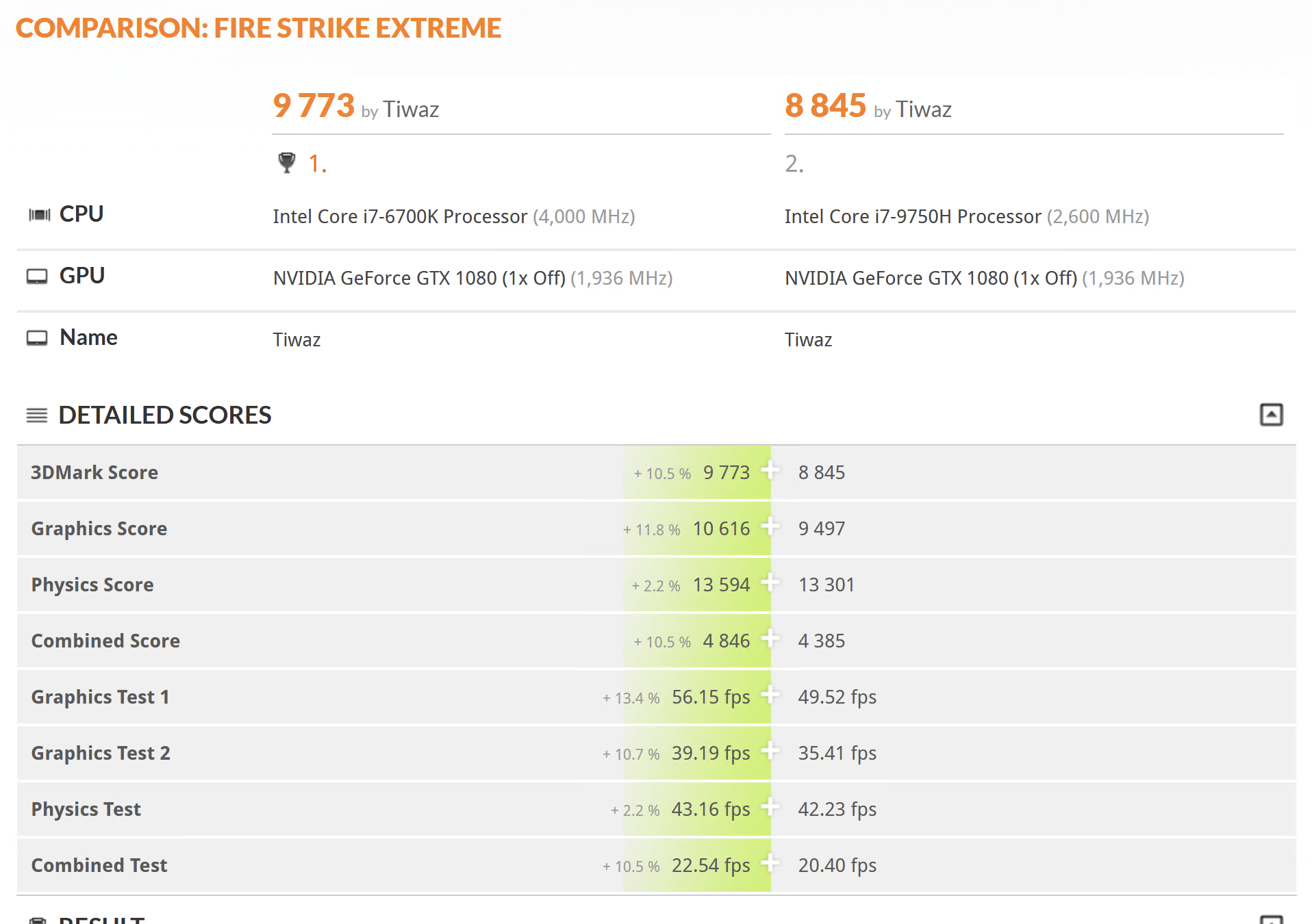Click the plus icon on Combined Score row

[x=770, y=639]
